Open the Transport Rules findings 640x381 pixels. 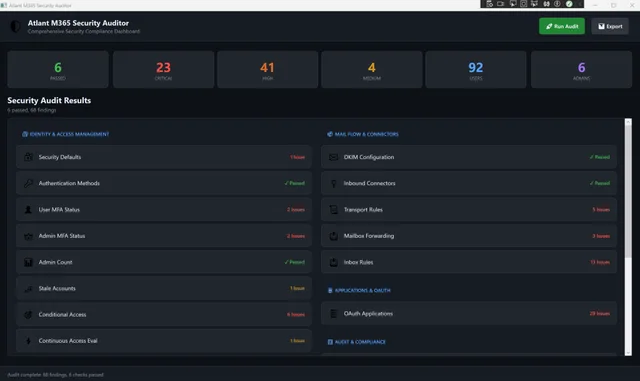(469, 209)
